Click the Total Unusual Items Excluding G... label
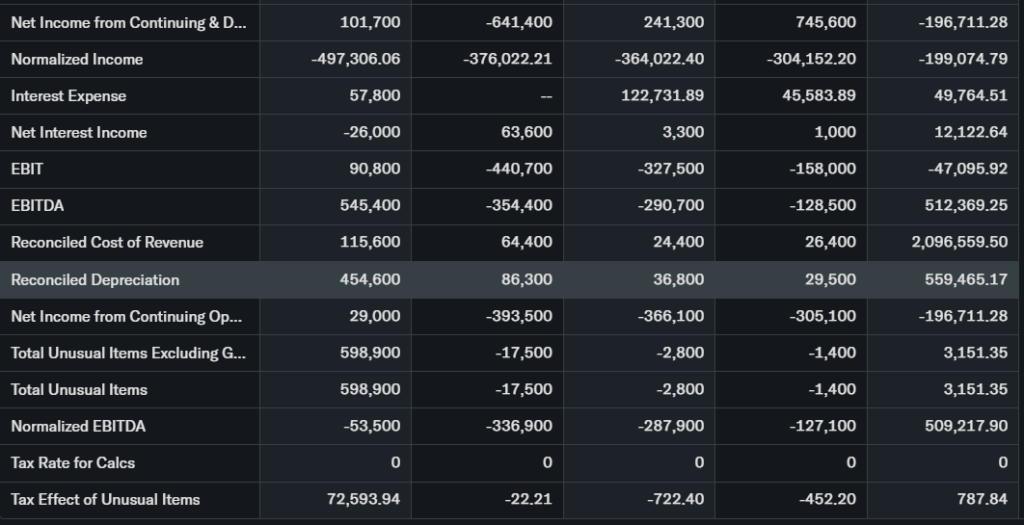1024x525 pixels. click(127, 353)
